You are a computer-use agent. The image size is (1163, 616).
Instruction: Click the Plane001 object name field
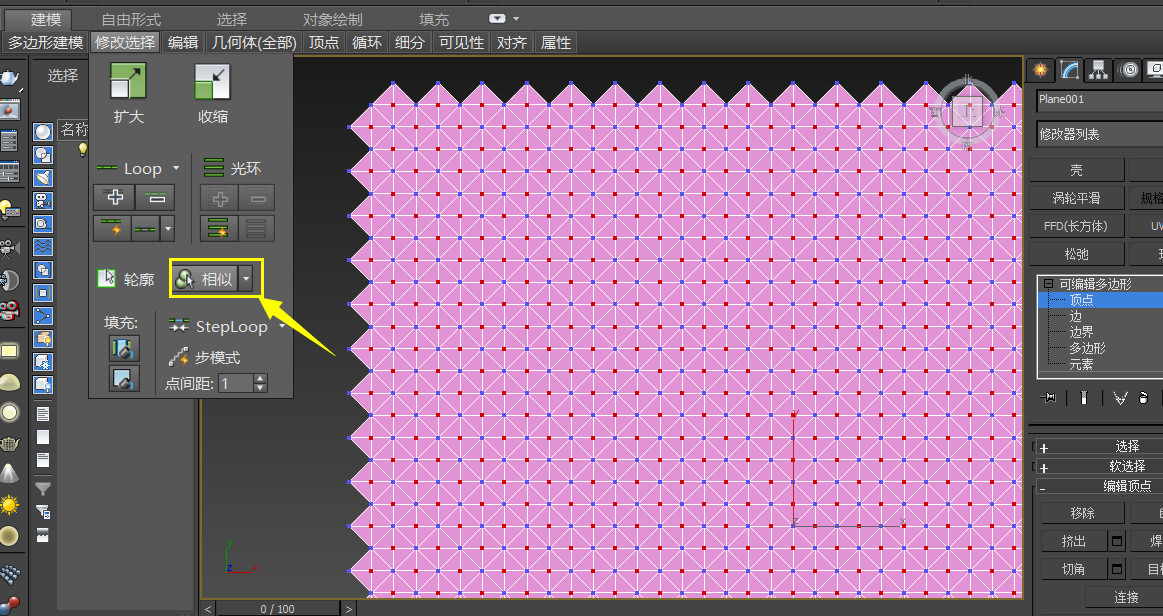1099,99
